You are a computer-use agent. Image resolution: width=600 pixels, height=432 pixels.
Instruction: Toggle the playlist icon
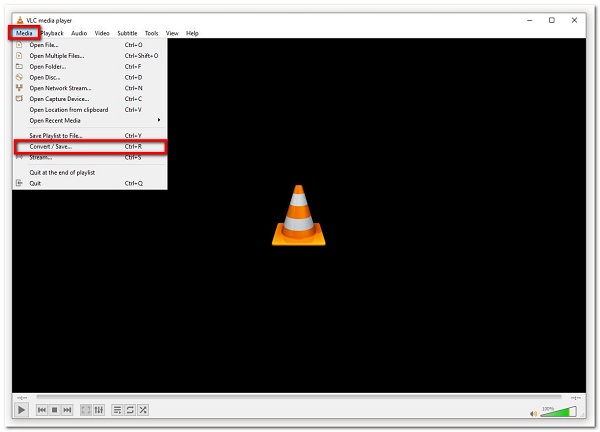(x=117, y=410)
